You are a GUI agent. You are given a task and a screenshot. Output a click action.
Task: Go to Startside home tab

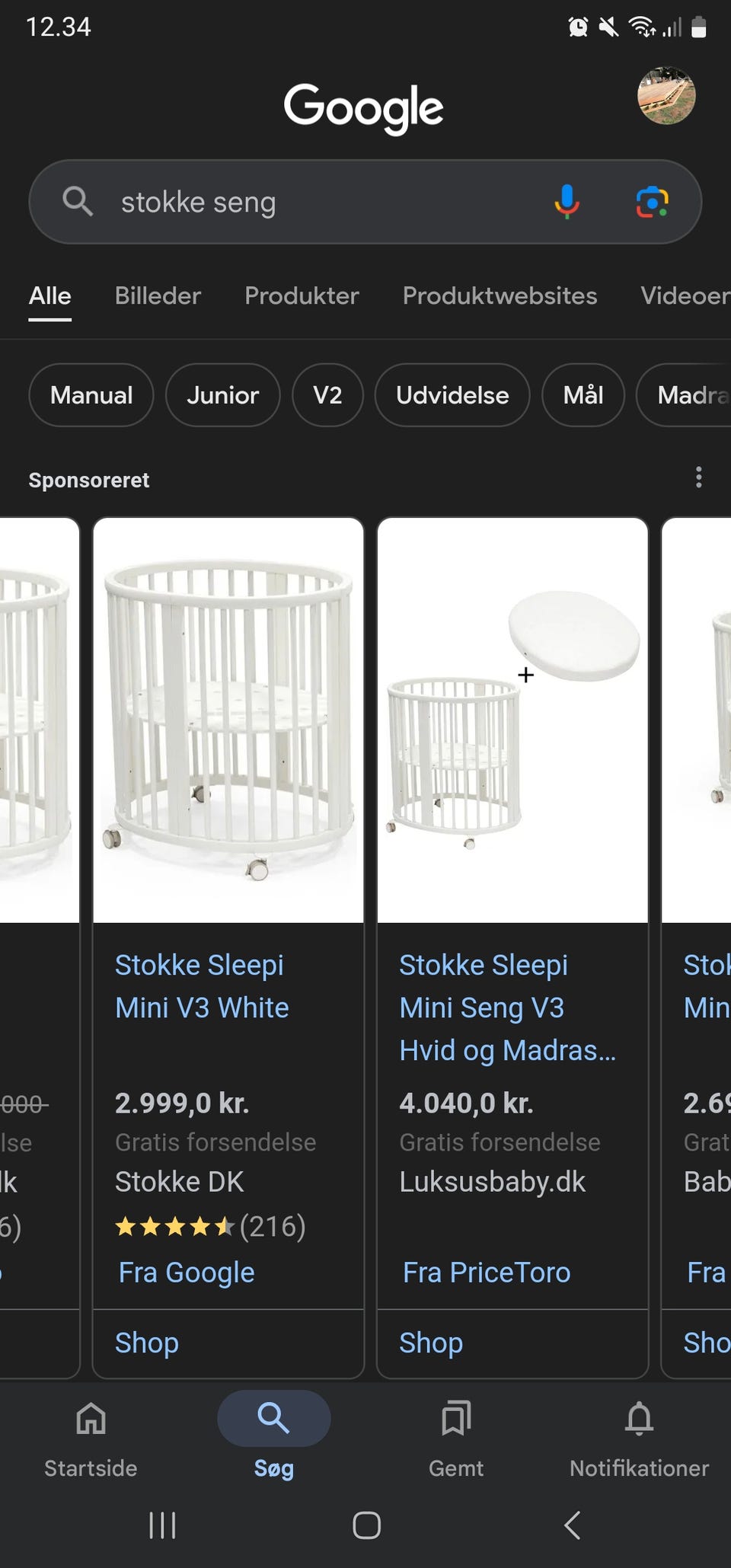91,1437
